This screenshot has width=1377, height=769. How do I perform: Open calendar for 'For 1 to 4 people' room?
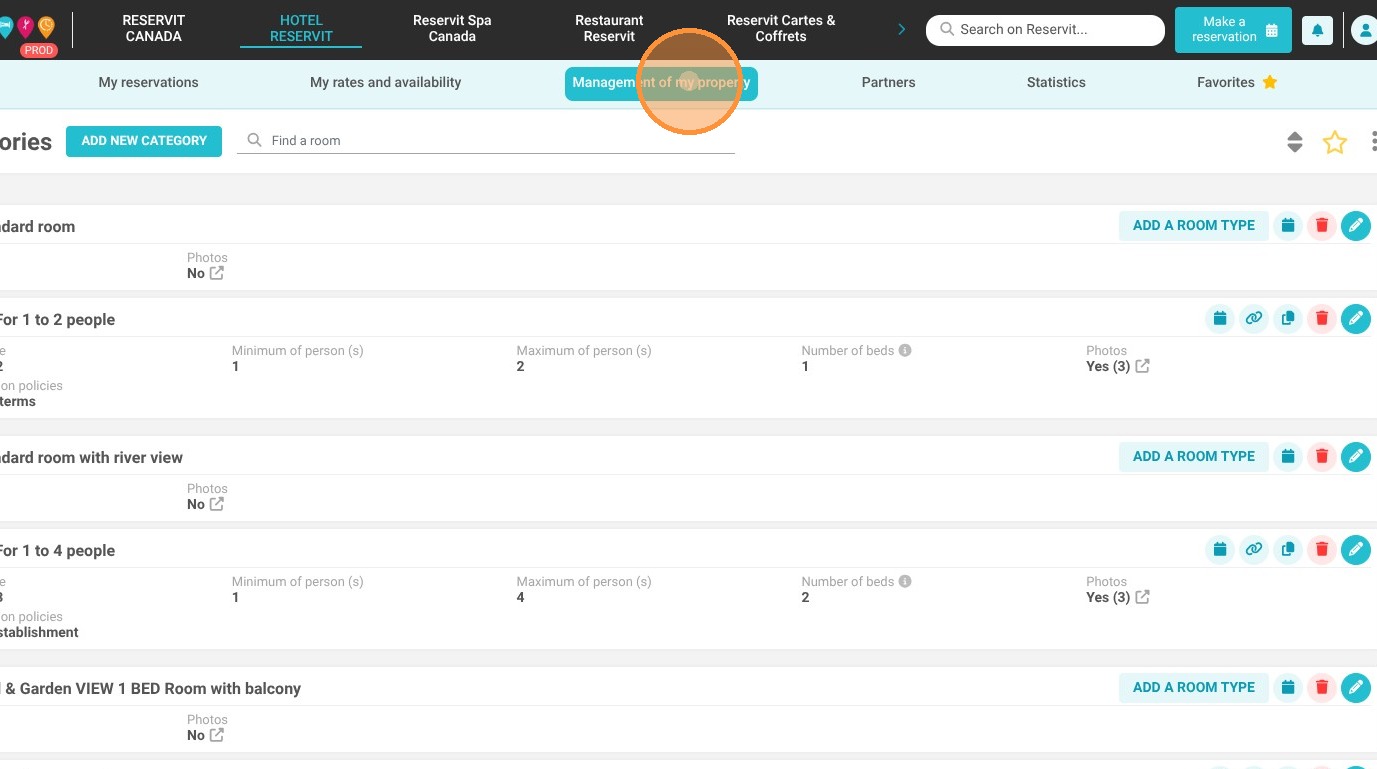[1220, 550]
